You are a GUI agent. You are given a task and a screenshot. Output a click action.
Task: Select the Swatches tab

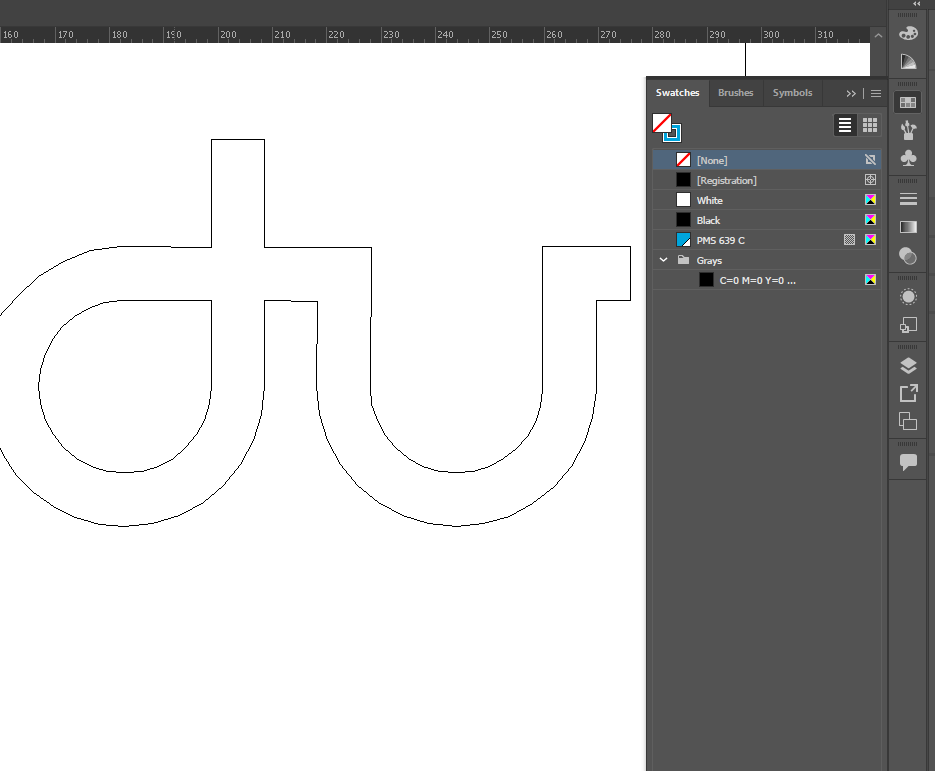coord(677,93)
